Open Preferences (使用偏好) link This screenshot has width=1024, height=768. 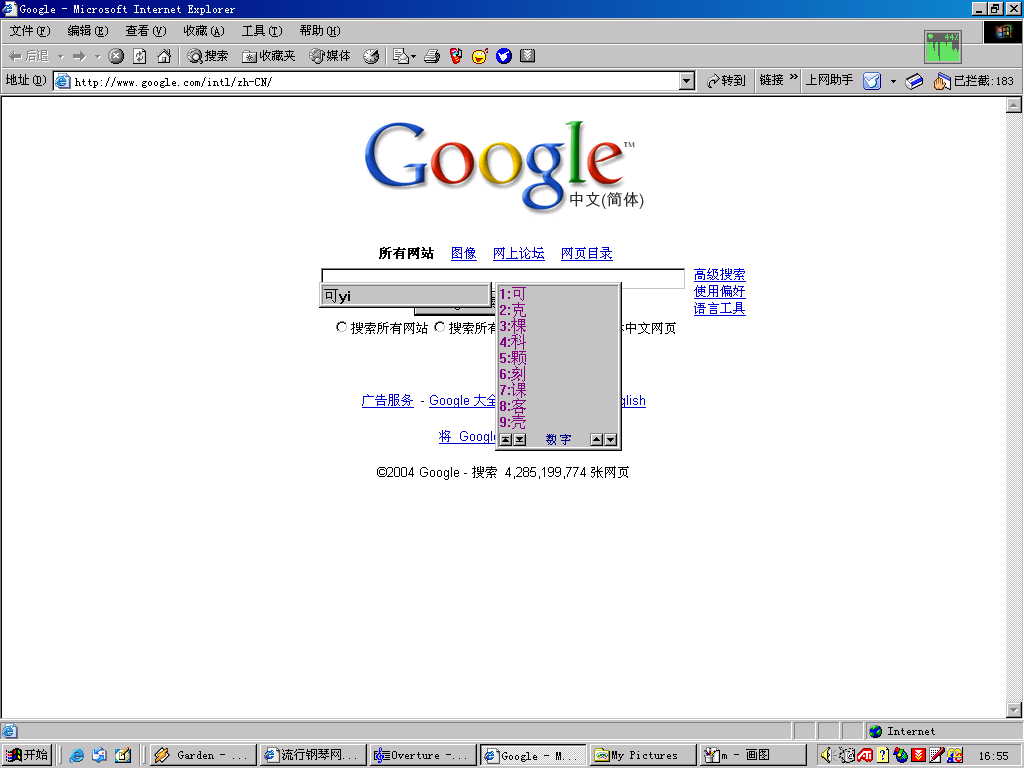coord(719,291)
